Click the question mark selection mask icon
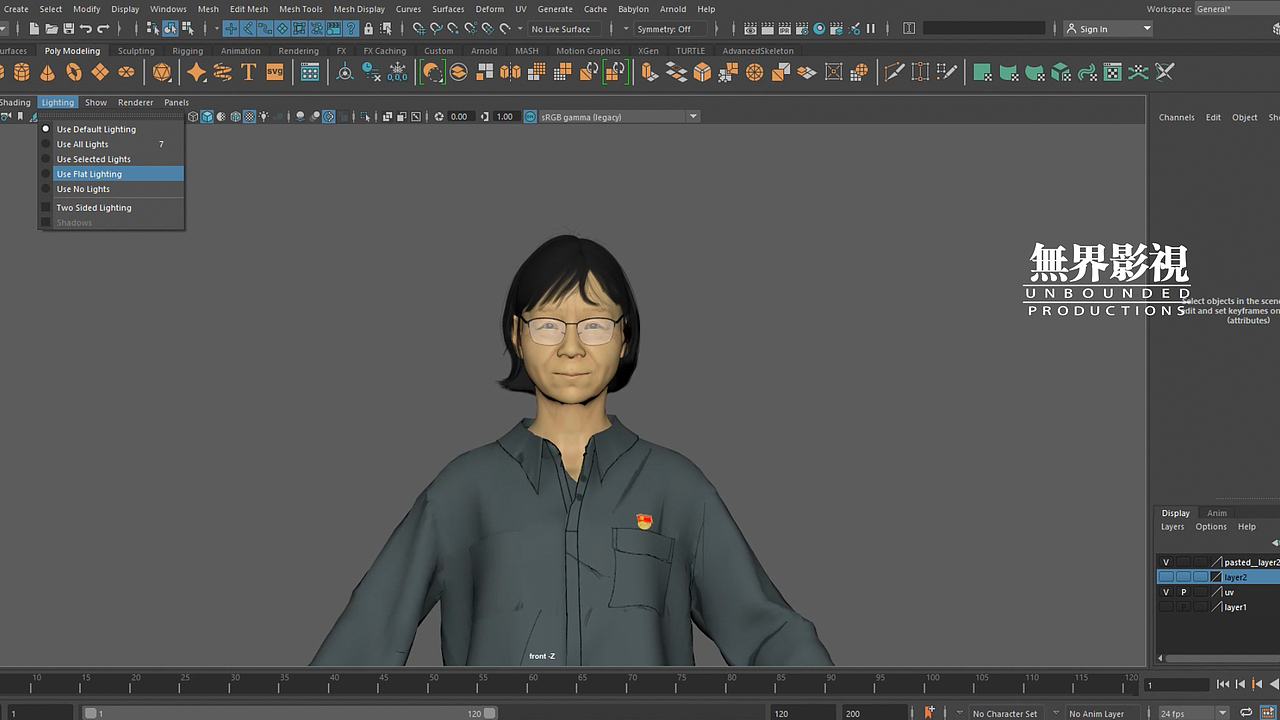1280x720 pixels. point(351,29)
